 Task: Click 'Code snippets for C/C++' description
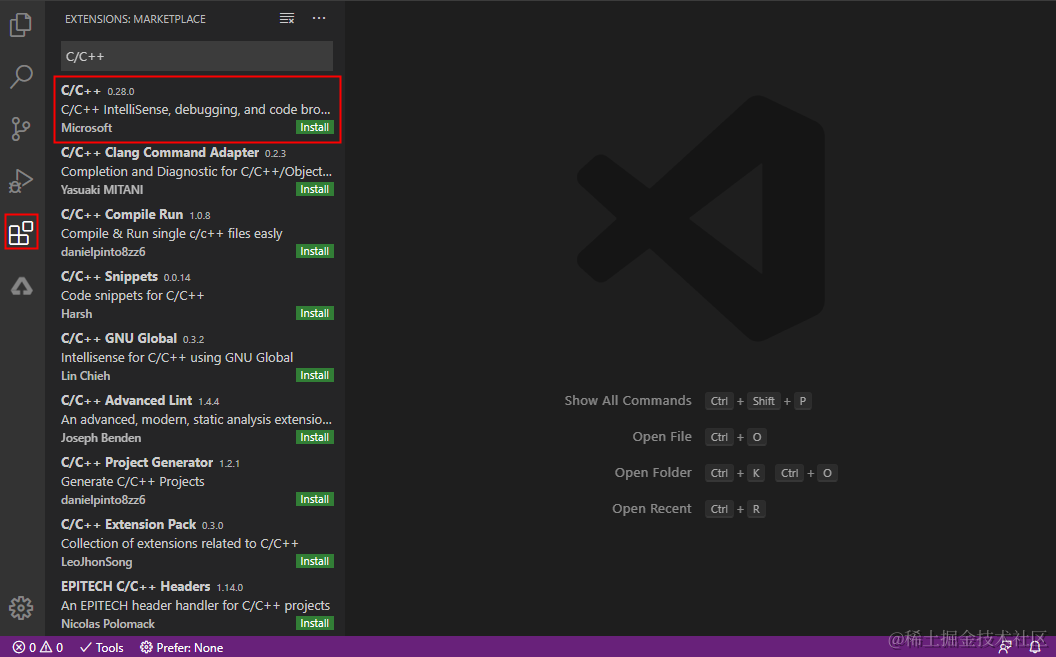point(133,296)
